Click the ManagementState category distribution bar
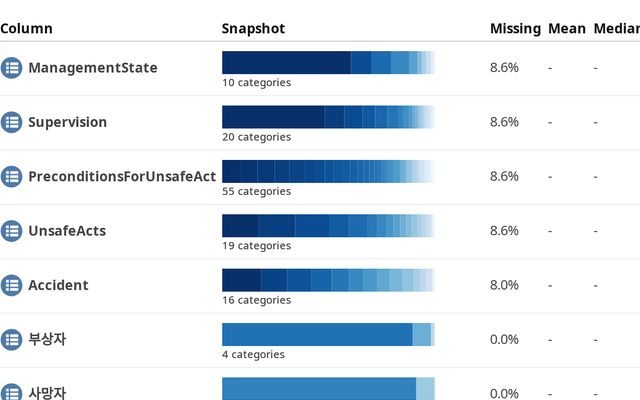Viewport: 640px width, 400px height. click(x=328, y=63)
